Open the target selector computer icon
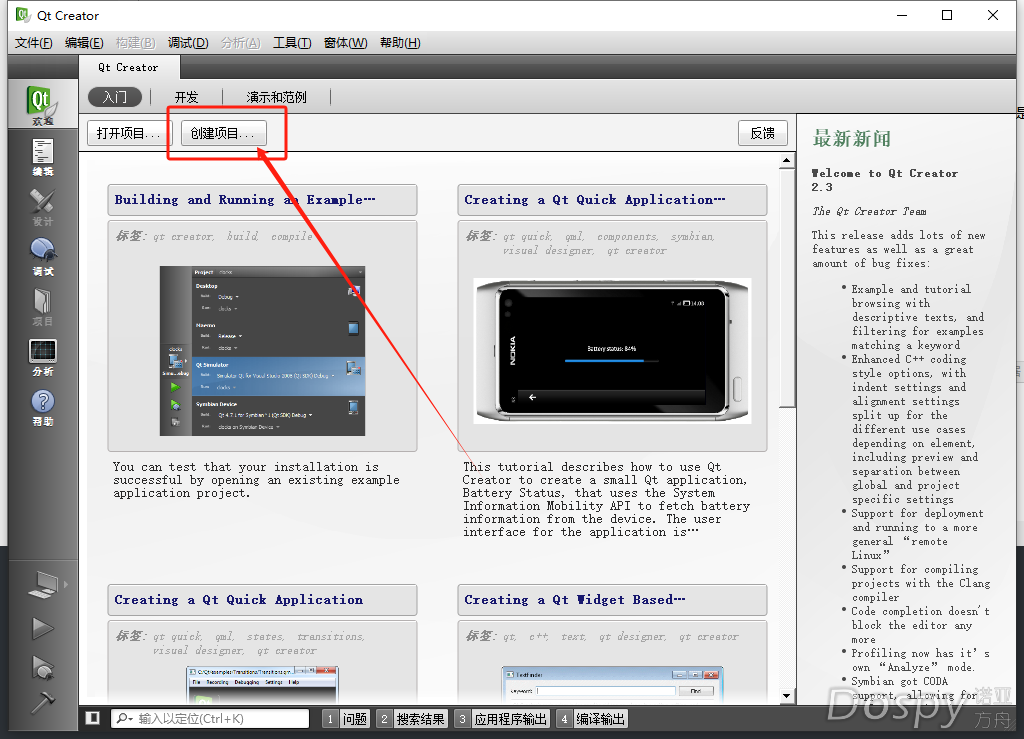 click(44, 584)
